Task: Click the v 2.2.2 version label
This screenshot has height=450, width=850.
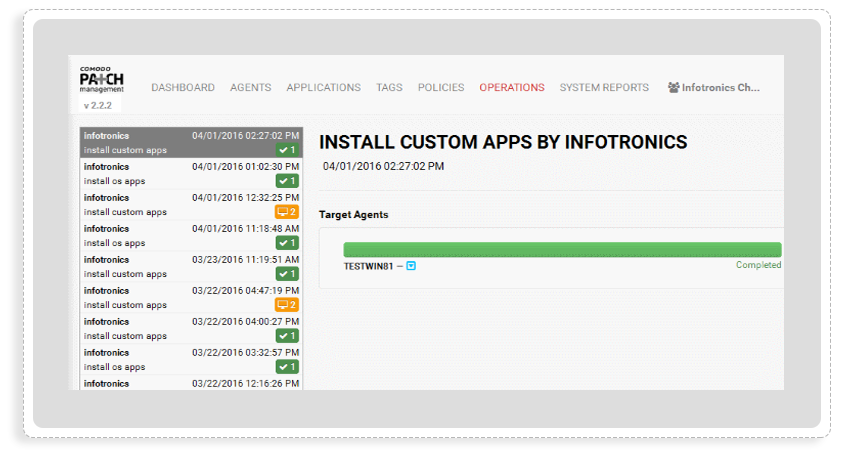Action: coord(98,105)
